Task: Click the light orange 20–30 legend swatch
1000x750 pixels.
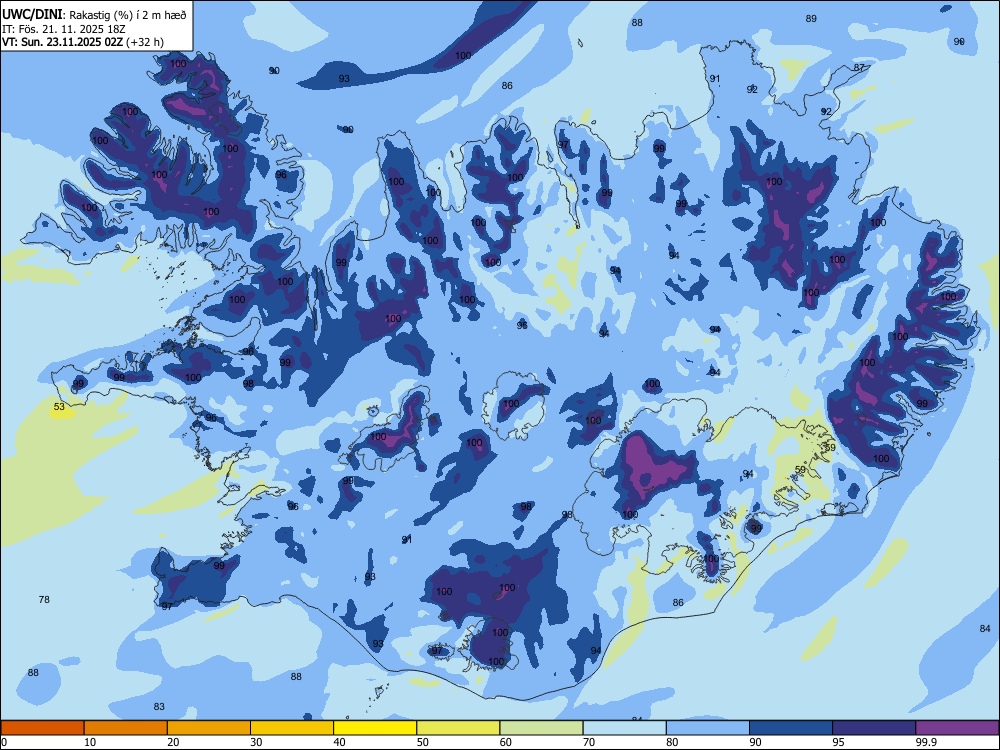Action: pos(209,728)
